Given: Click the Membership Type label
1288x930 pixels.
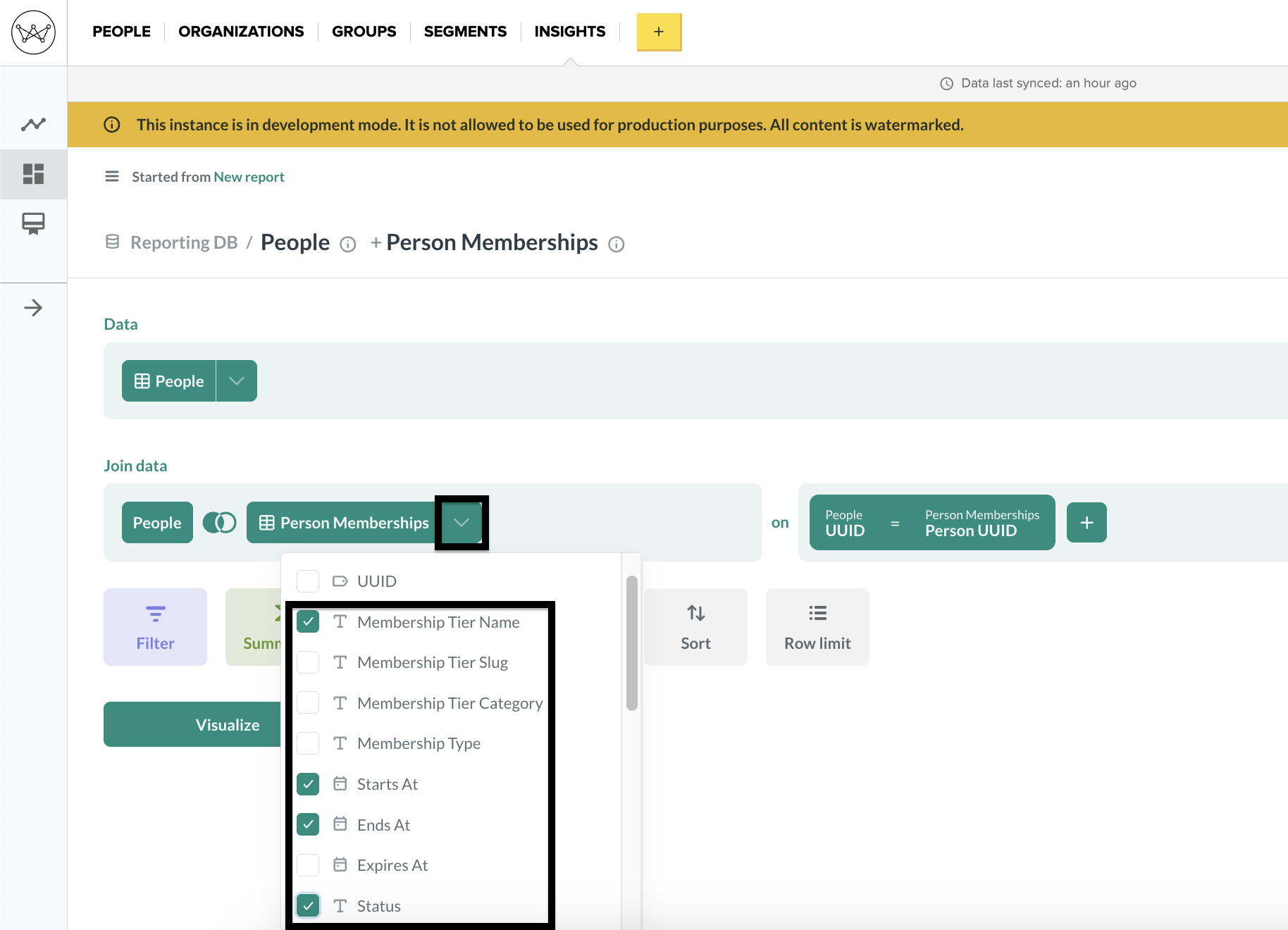Looking at the screenshot, I should coord(419,743).
